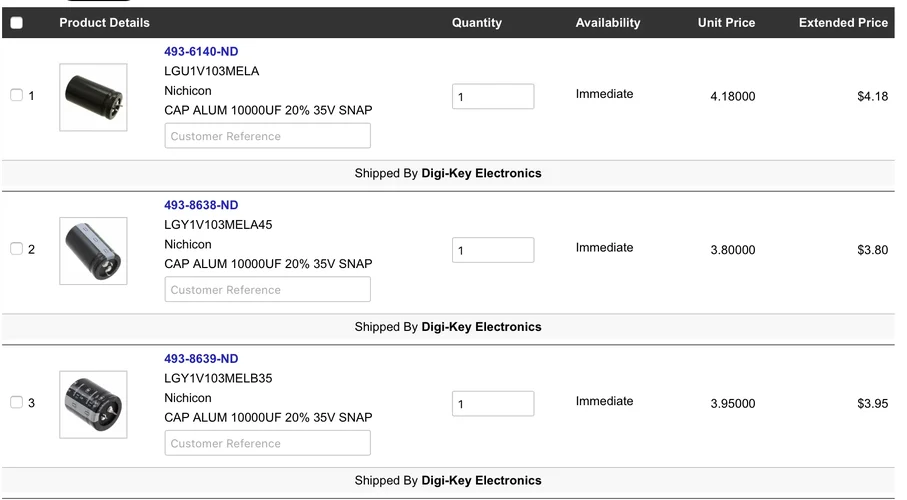
Task: Click the Extended Price column header
Action: tap(843, 23)
